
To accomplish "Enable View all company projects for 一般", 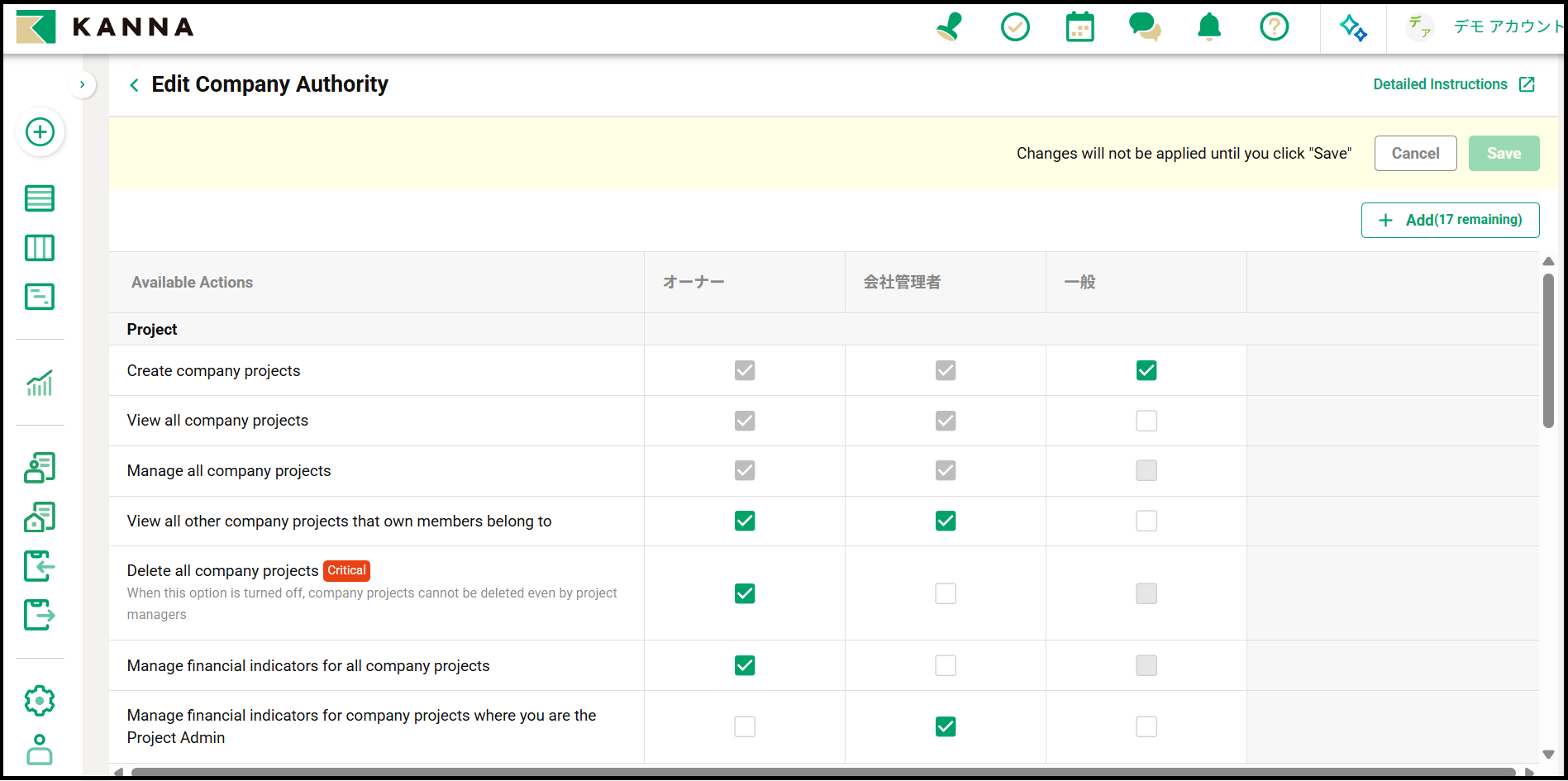I will pos(1146,421).
